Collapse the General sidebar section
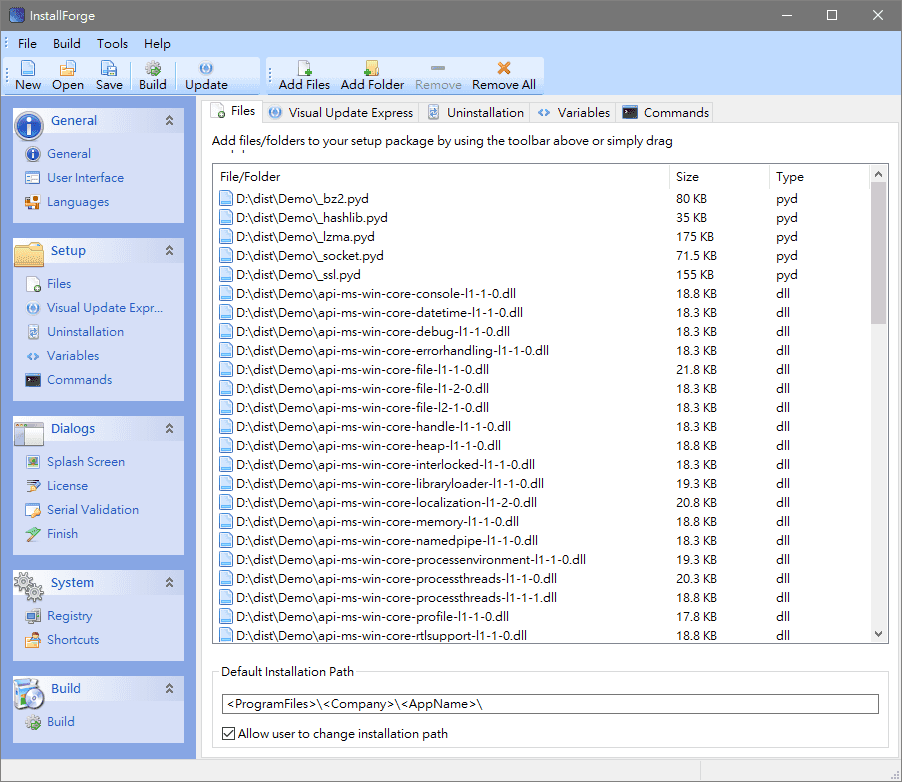Viewport: 902px width, 782px height. [x=169, y=120]
